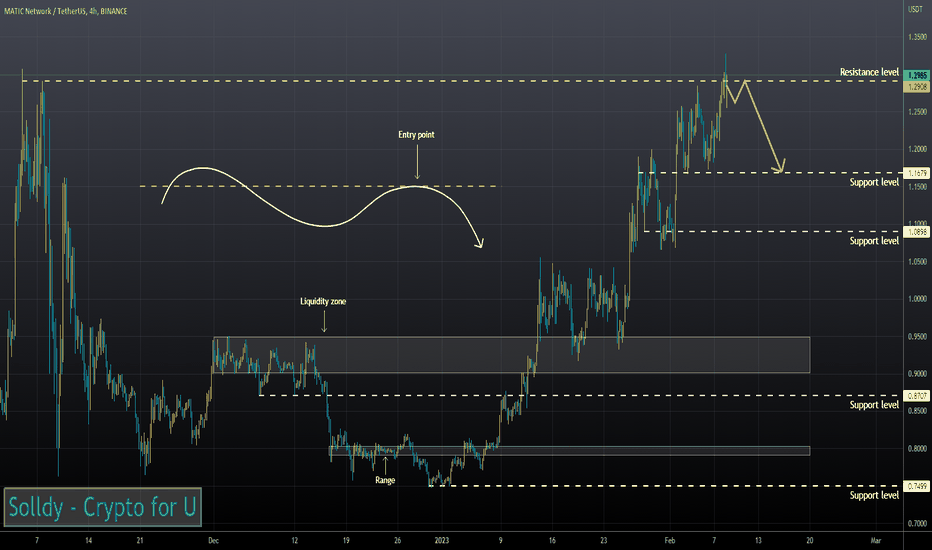The width and height of the screenshot is (932, 550).
Task: Click the 1.0000 price axis value
Action: coord(917,299)
